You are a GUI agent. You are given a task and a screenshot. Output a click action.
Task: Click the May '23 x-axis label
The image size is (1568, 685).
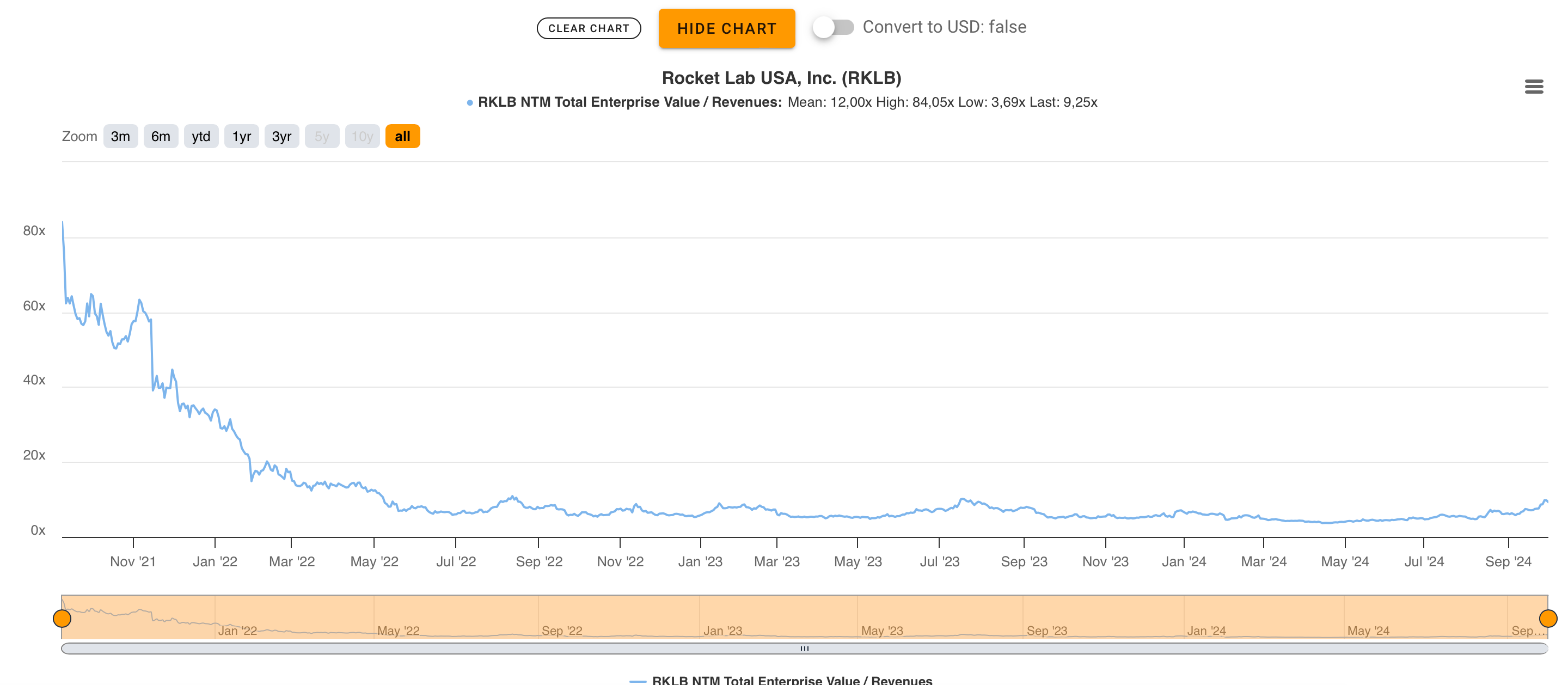[857, 561]
